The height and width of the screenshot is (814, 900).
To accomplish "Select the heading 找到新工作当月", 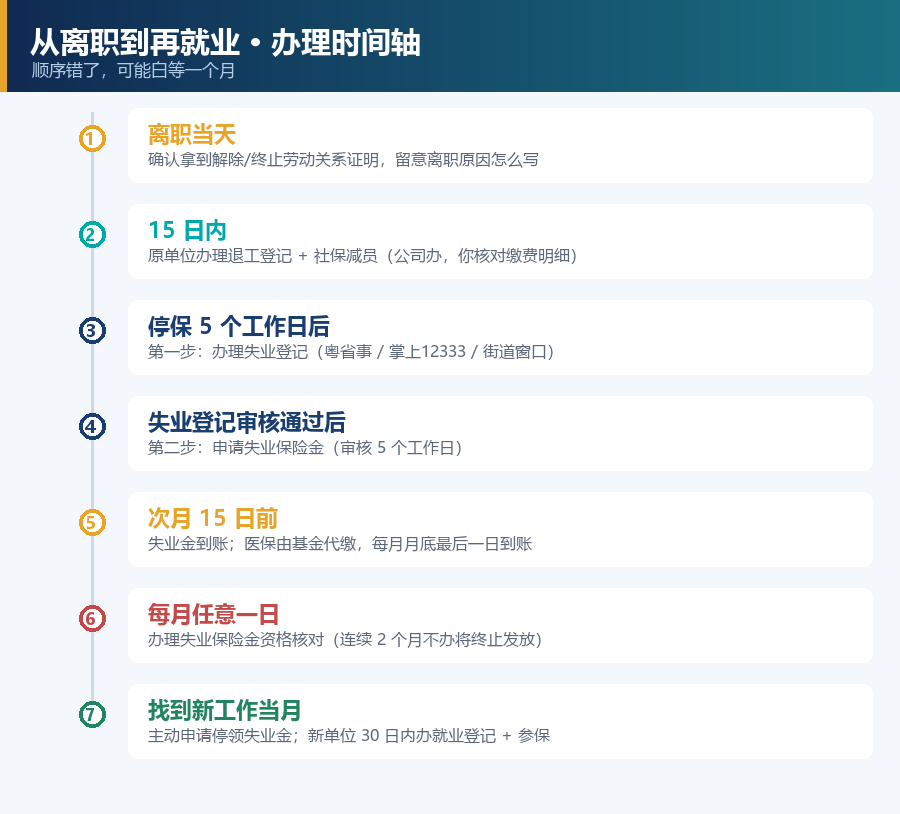I will coord(224,710).
